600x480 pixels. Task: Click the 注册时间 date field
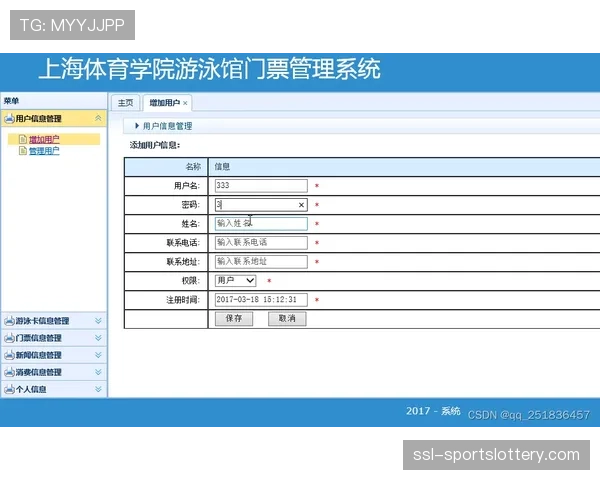tap(261, 300)
